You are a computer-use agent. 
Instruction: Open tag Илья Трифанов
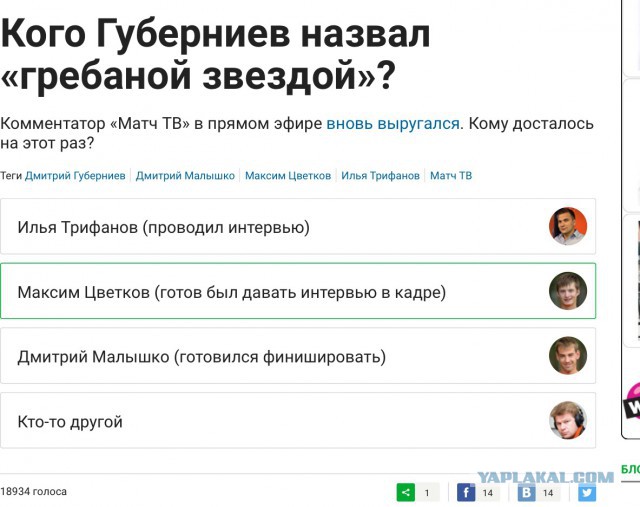(x=380, y=176)
